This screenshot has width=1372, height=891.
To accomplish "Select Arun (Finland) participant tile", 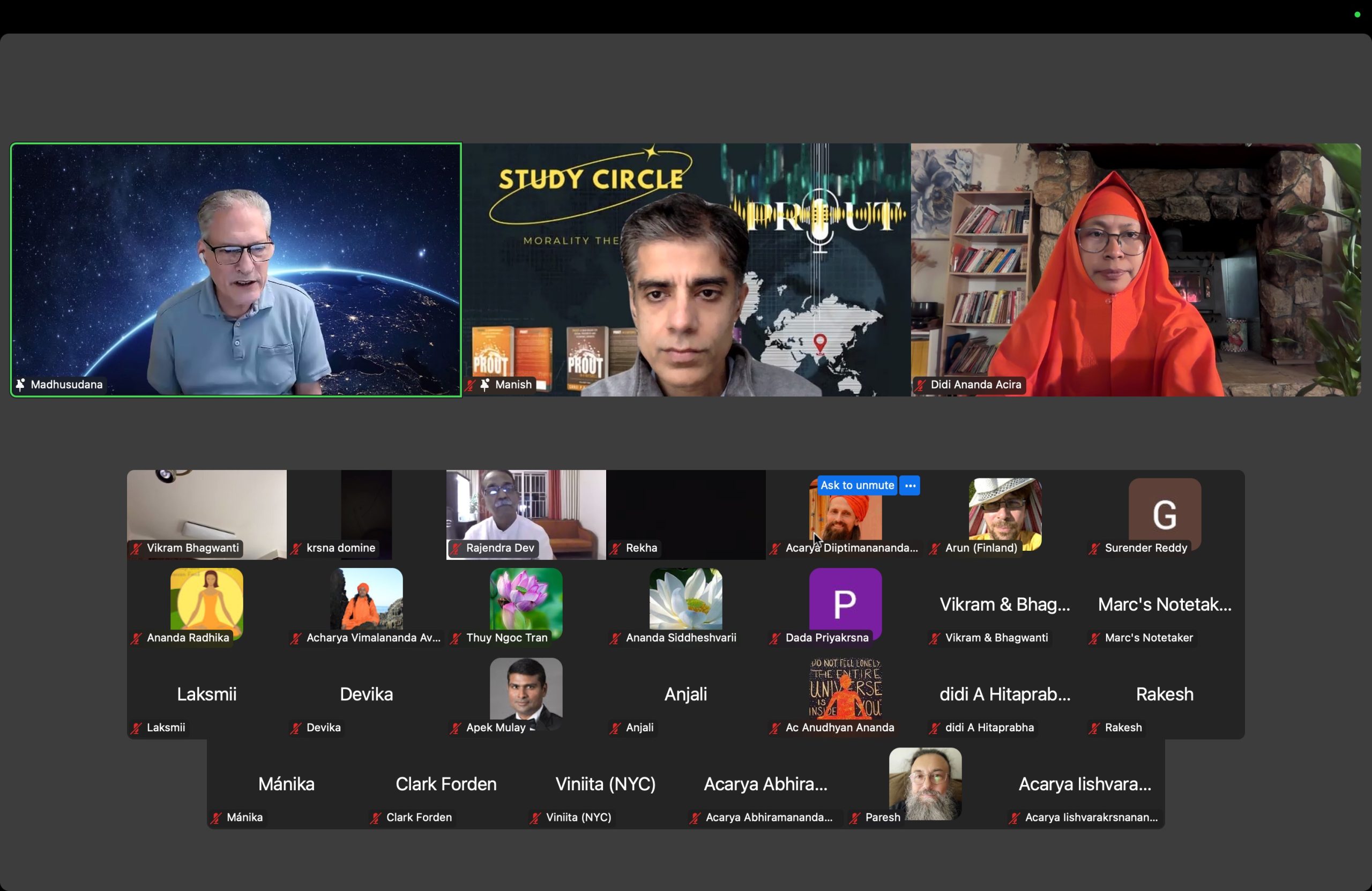I will point(1005,513).
